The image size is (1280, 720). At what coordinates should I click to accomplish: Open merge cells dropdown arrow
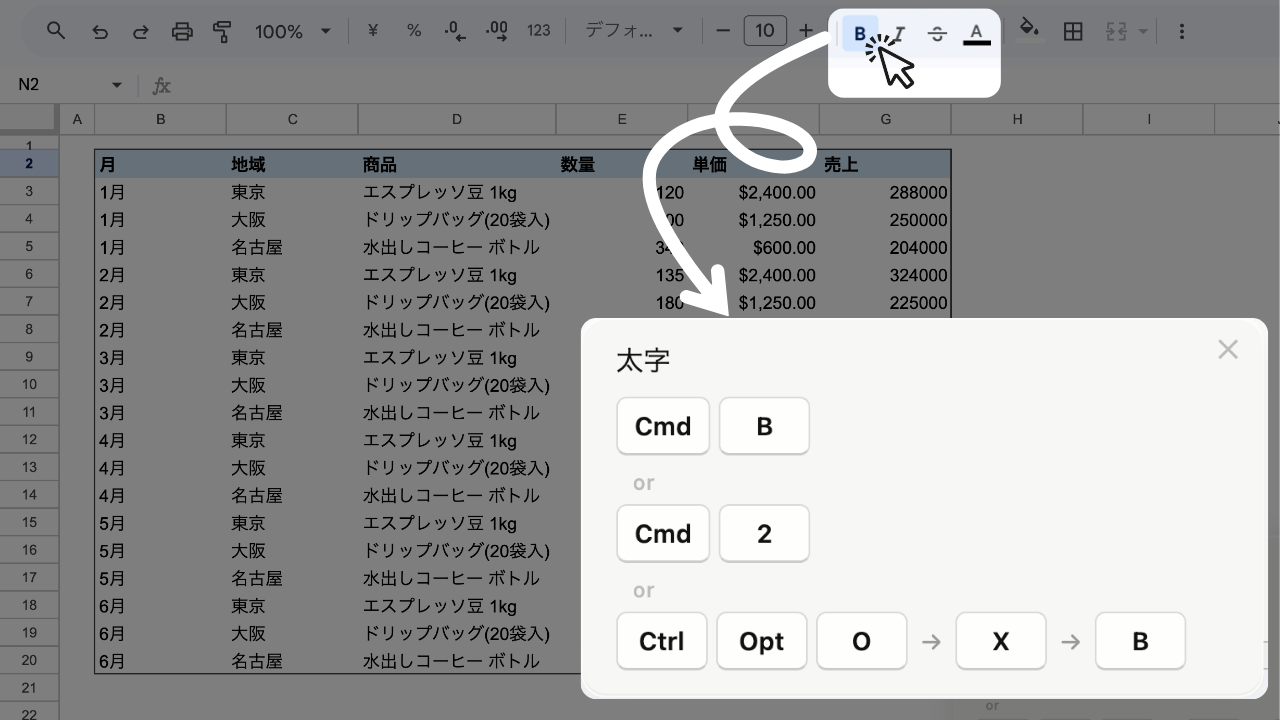[1143, 31]
